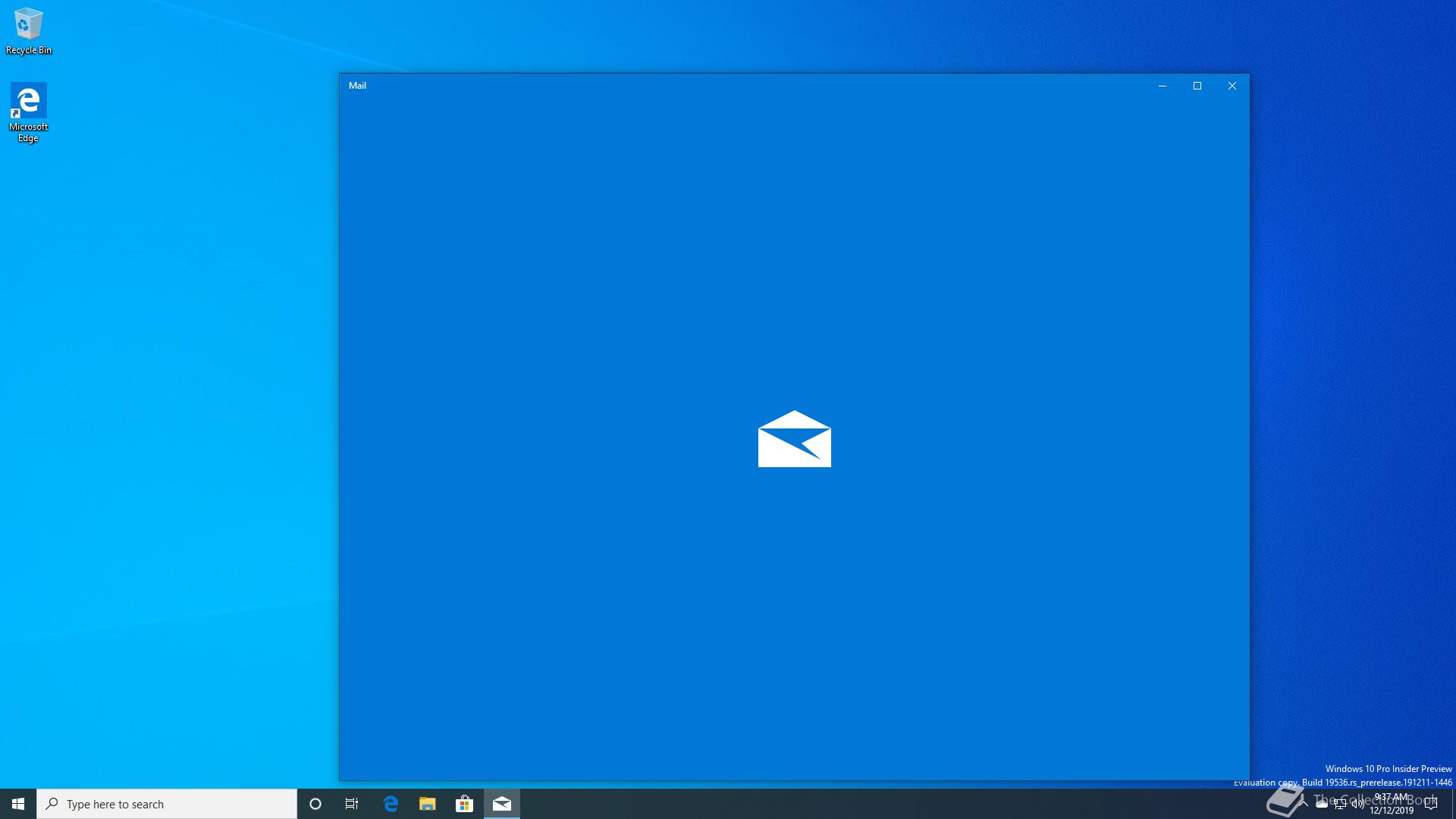The width and height of the screenshot is (1456, 819).
Task: Minimize the Mail window
Action: (x=1162, y=86)
